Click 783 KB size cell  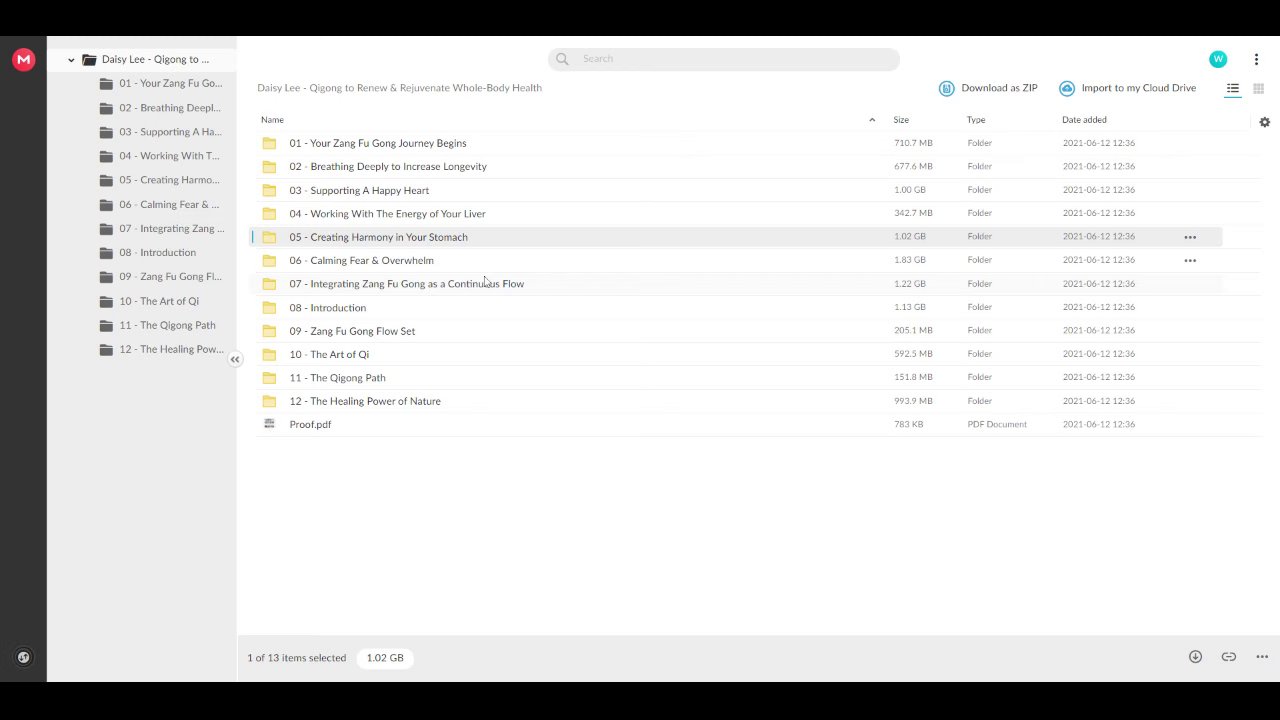[x=908, y=424]
